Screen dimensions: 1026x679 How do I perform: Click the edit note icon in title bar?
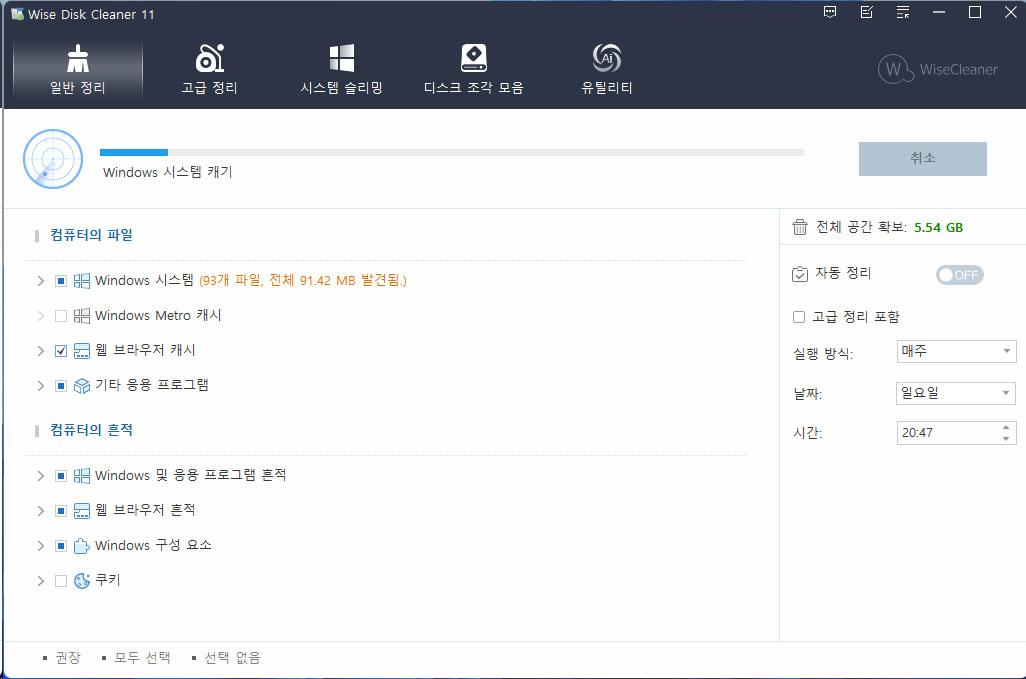click(x=866, y=13)
